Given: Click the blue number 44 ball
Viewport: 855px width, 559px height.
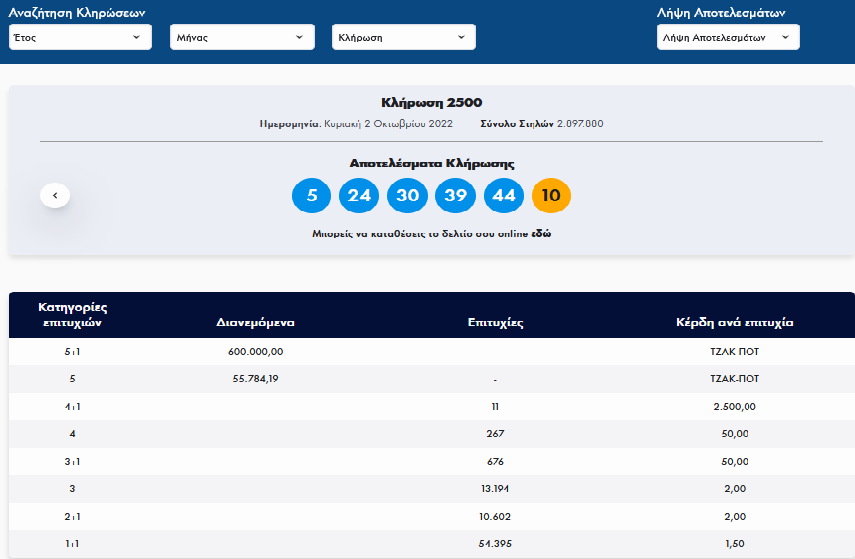Looking at the screenshot, I should tap(503, 196).
